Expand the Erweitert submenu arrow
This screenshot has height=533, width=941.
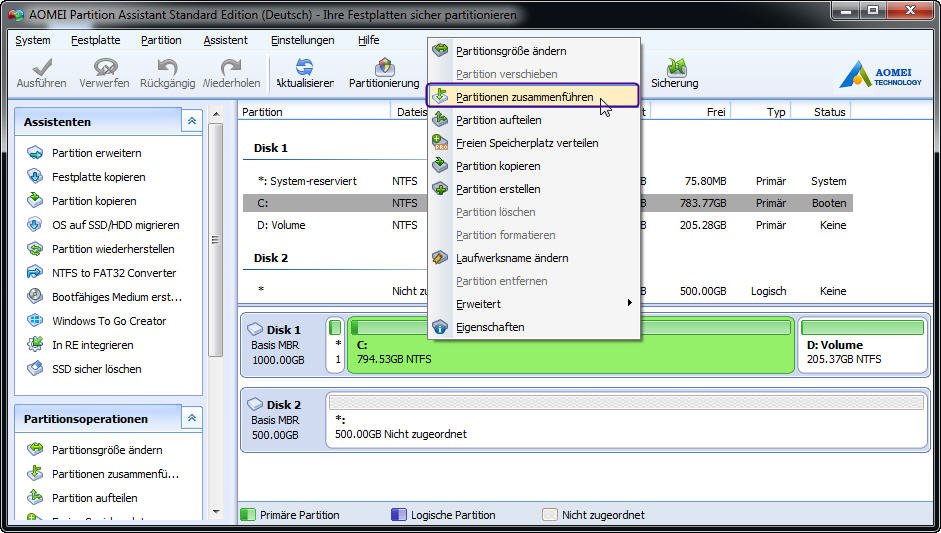click(x=629, y=303)
